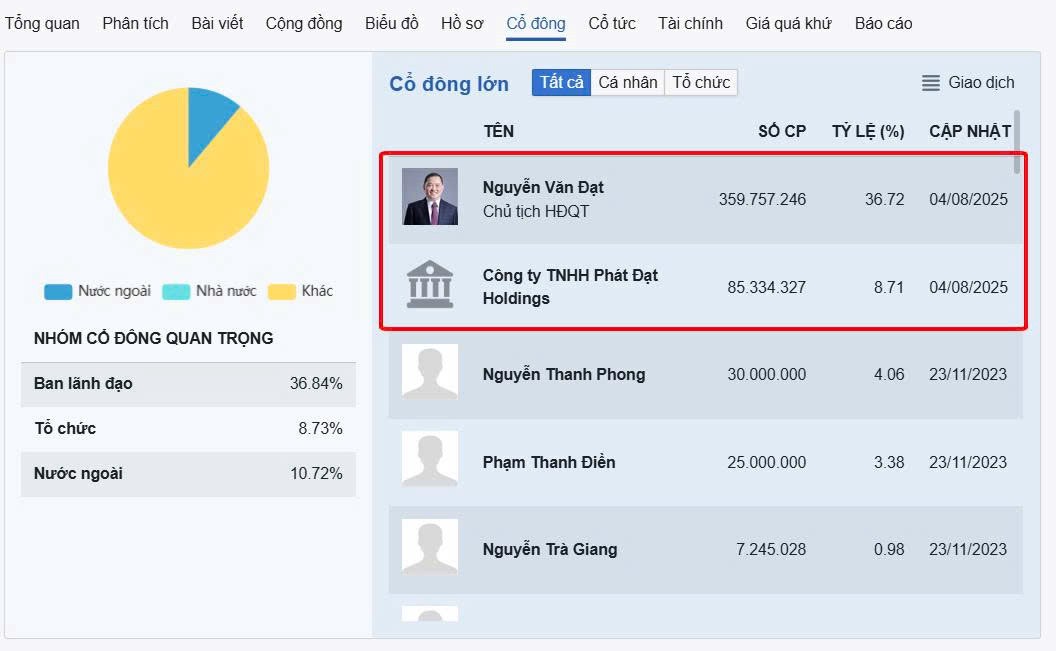Open Nguyễn Văn Đạt's profile photo

point(429,198)
